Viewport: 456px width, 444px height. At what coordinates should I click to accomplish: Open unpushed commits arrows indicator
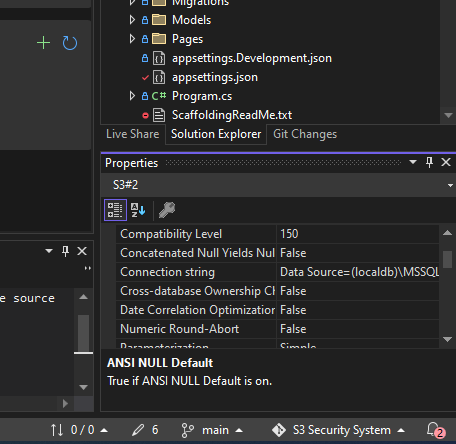pyautogui.click(x=79, y=430)
